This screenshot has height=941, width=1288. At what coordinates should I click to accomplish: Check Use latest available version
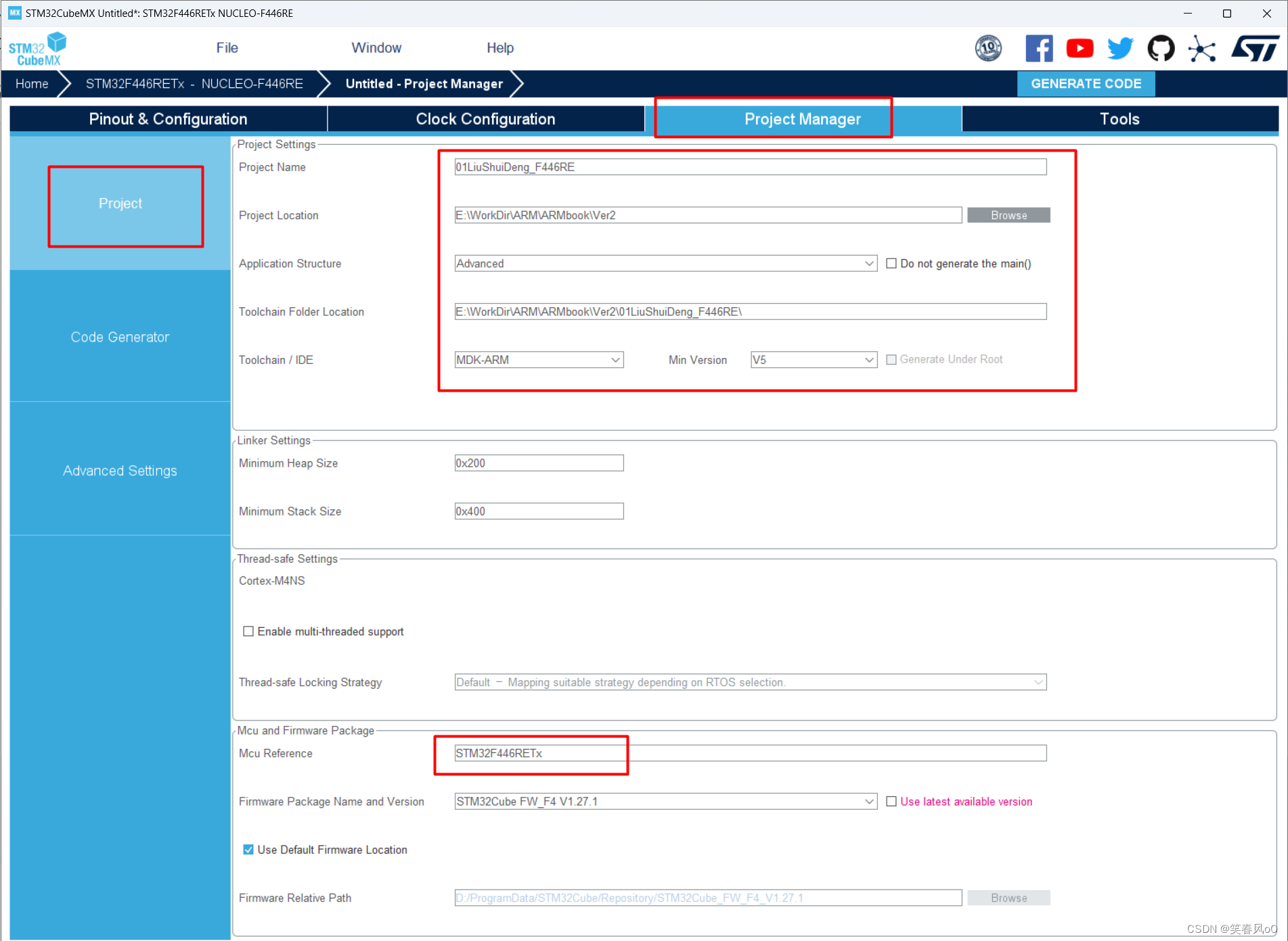pyautogui.click(x=891, y=802)
